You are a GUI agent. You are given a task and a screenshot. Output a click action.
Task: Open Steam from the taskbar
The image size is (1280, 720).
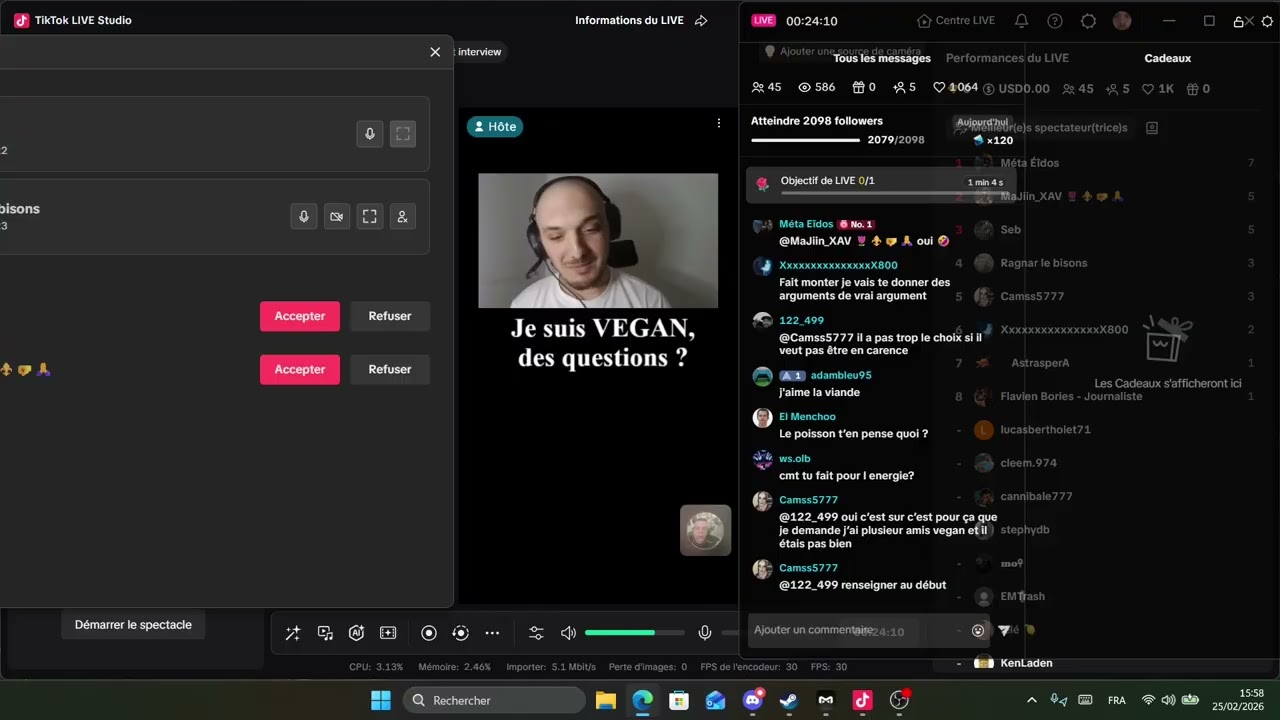(x=789, y=700)
